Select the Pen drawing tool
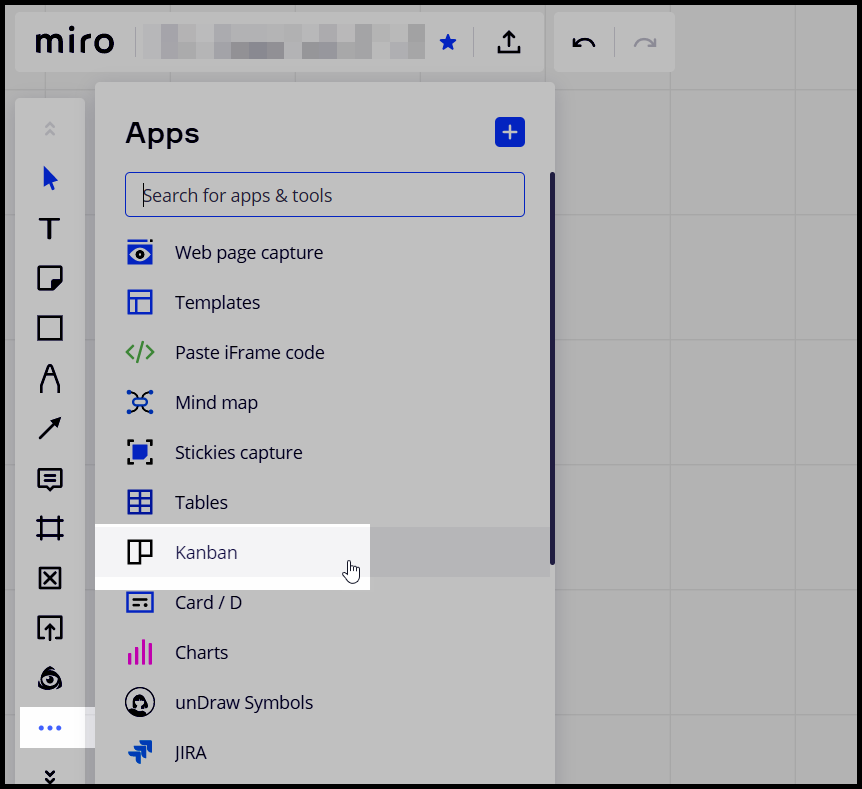862x789 pixels. (50, 378)
